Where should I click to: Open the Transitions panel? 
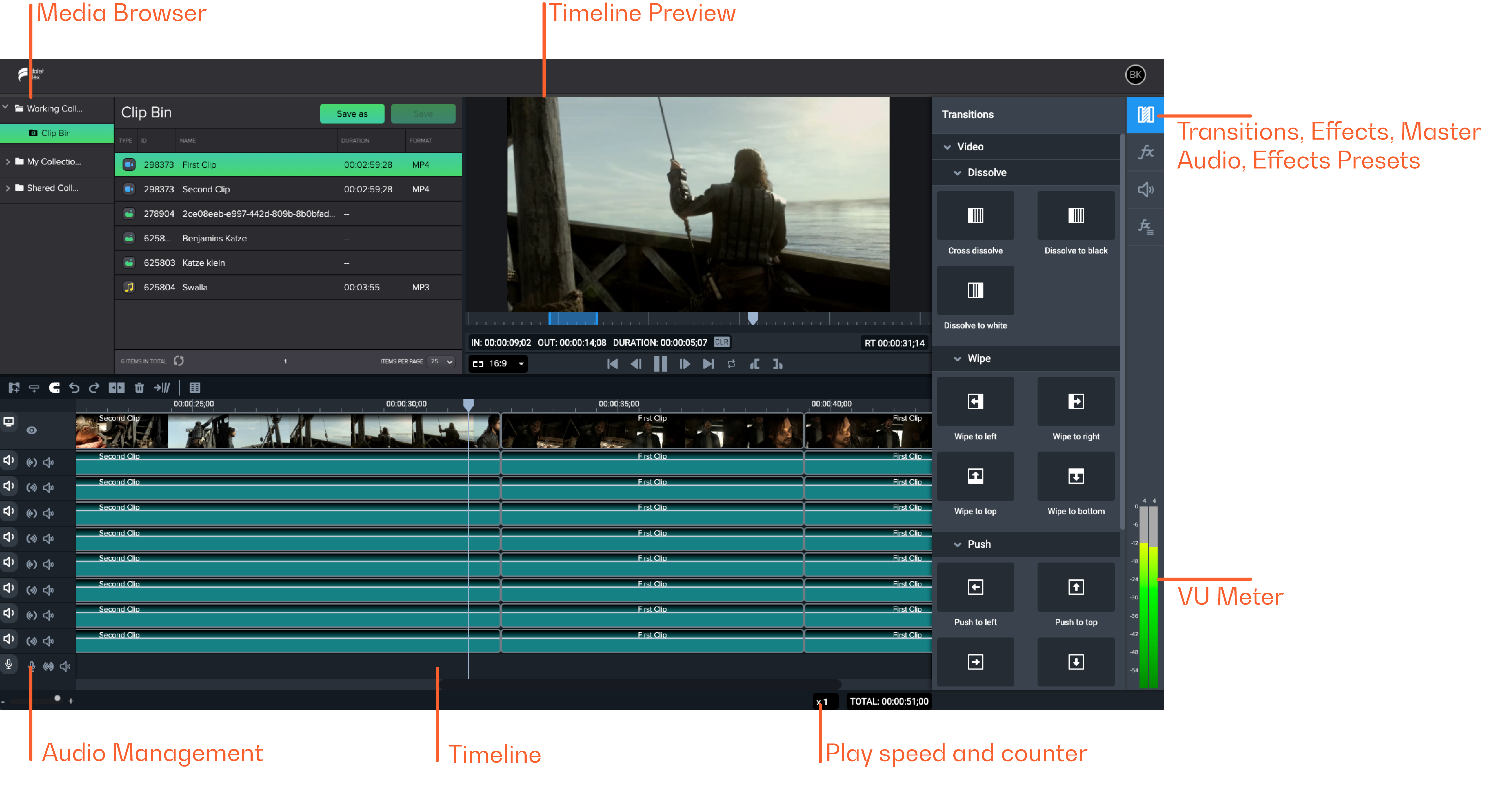(x=1145, y=115)
